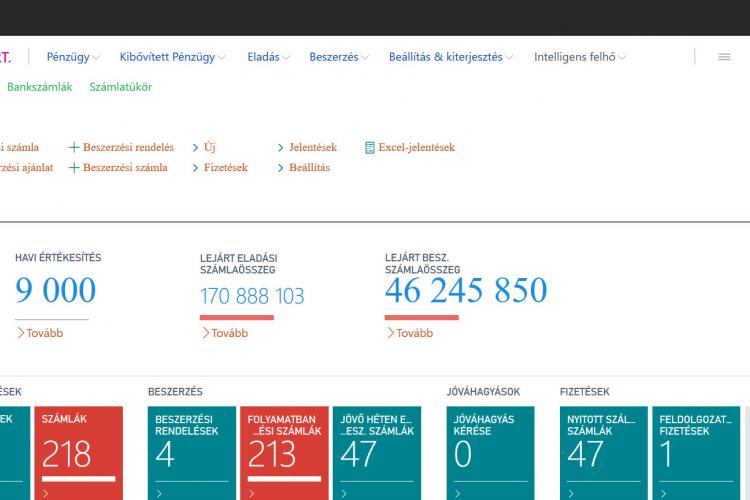Click Tovább under Lejárt besz. számlaösszeg
Viewport: 750px width, 500px height.
pyautogui.click(x=410, y=333)
